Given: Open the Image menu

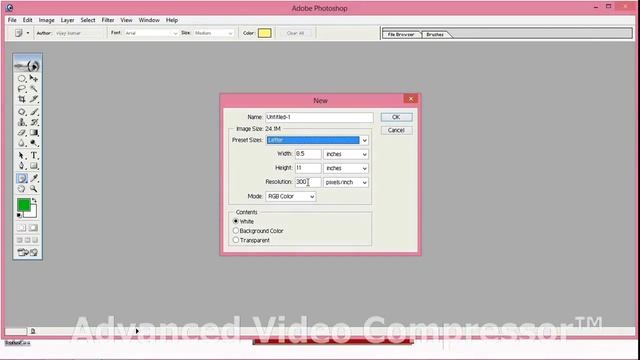Looking at the screenshot, I should tap(47, 20).
